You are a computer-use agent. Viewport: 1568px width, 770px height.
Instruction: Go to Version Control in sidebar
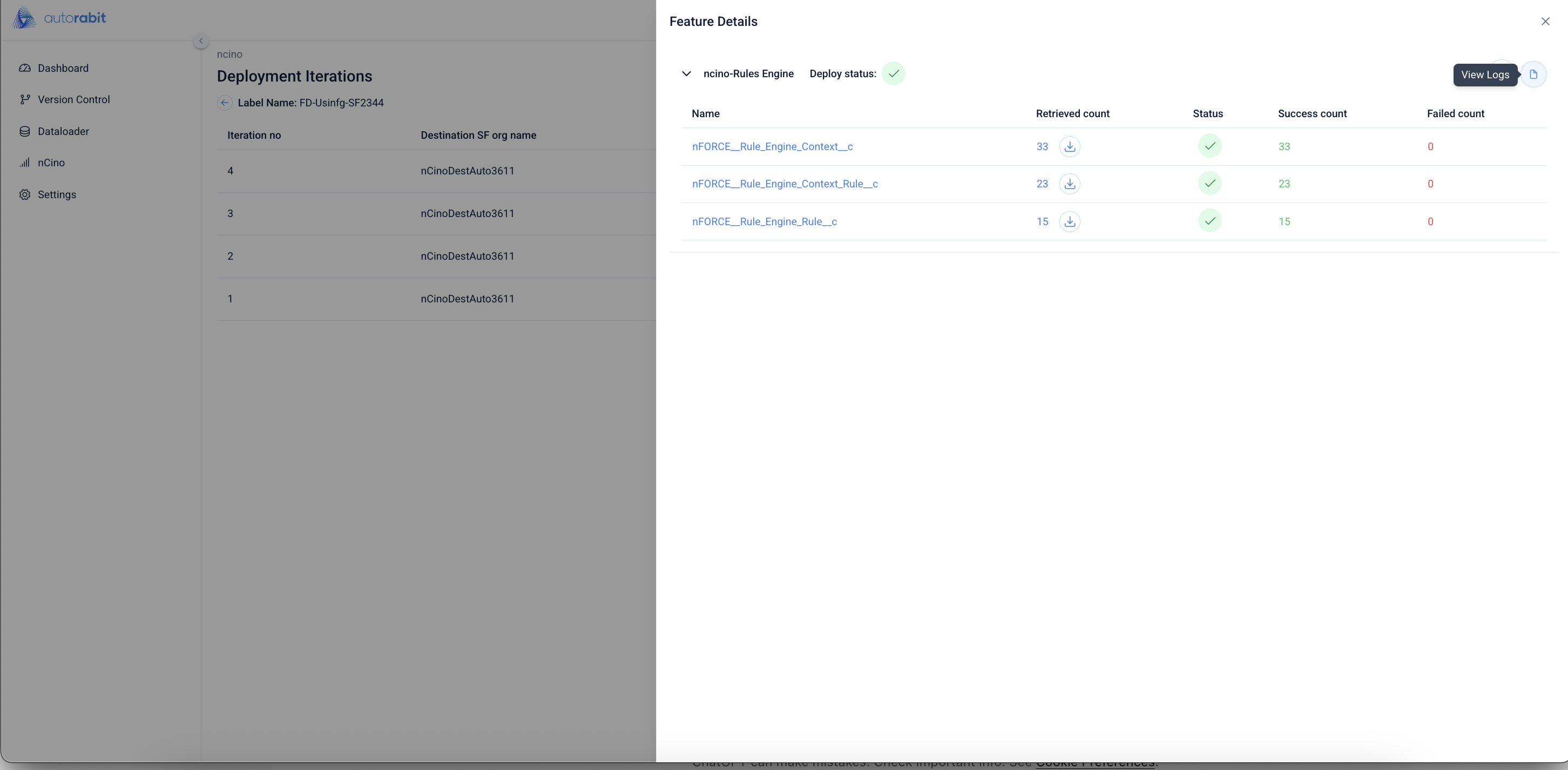tap(73, 99)
